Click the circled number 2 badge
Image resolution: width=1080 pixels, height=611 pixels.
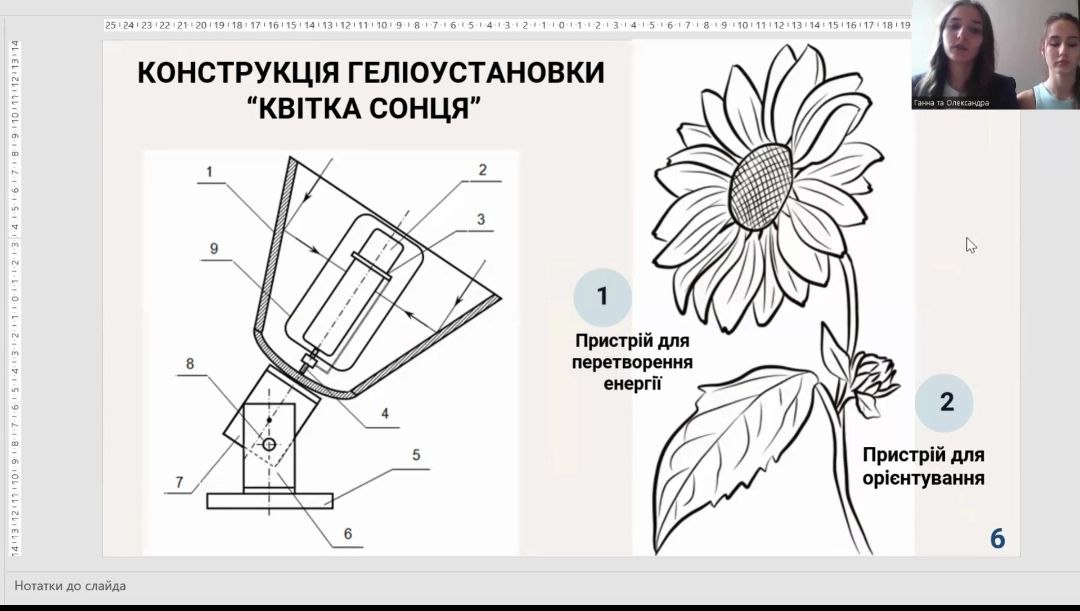click(944, 403)
